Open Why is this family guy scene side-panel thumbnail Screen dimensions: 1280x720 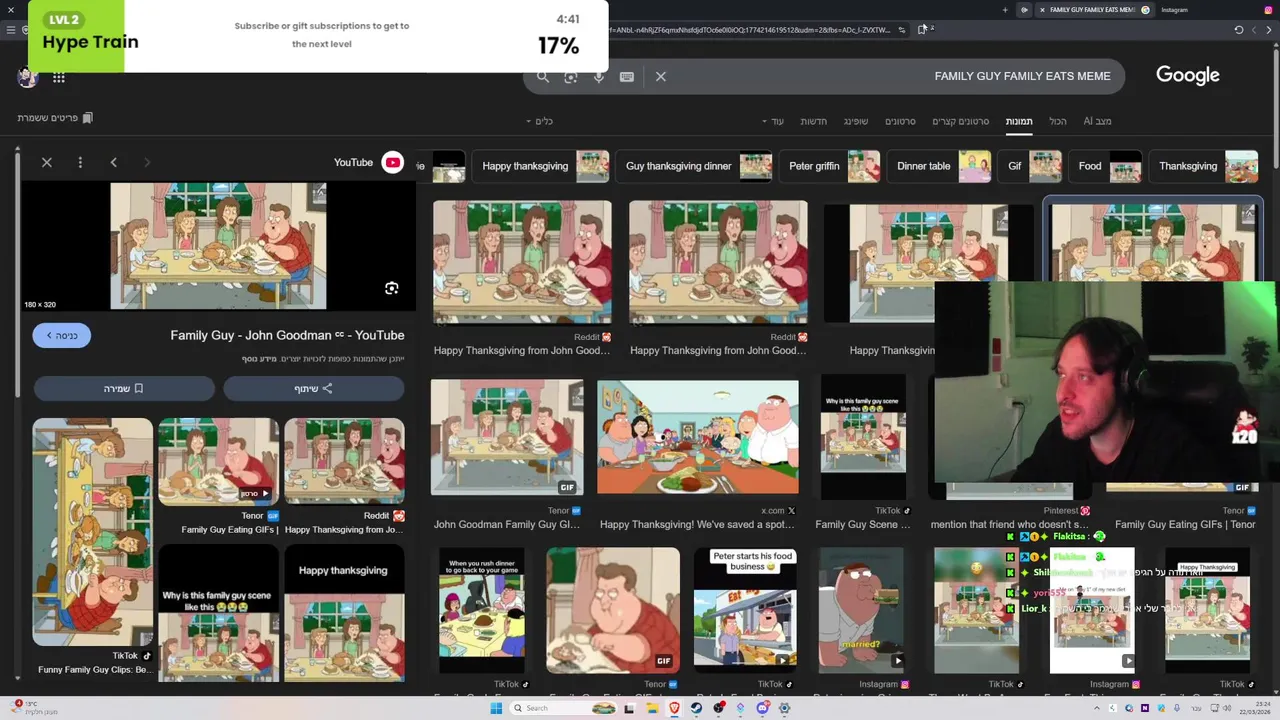point(218,614)
